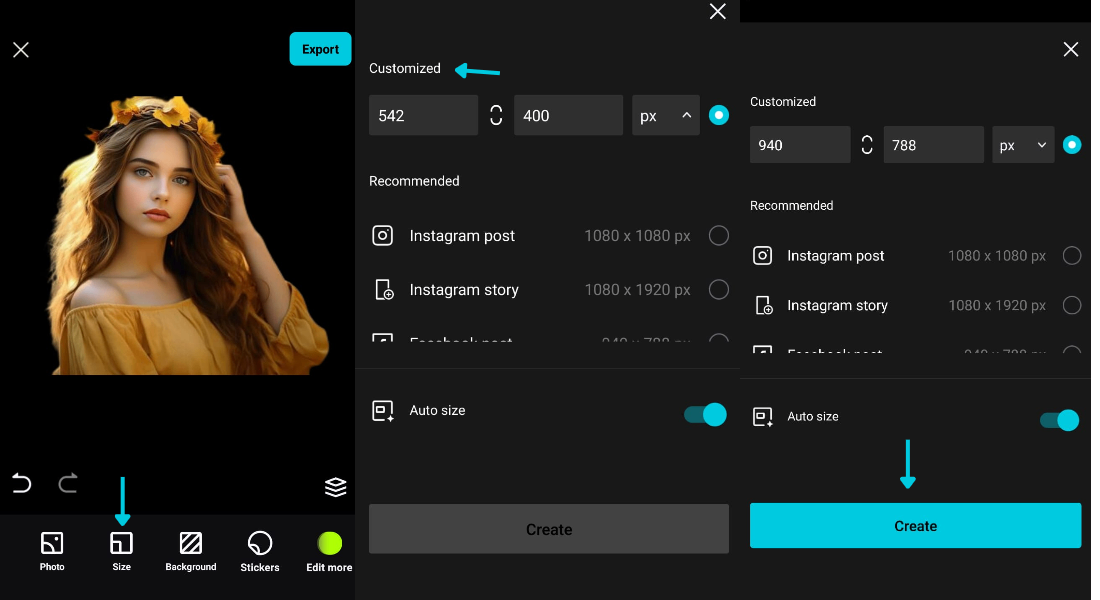This screenshot has height=600, width=1100.
Task: Edit the height field showing 400
Action: 568,115
